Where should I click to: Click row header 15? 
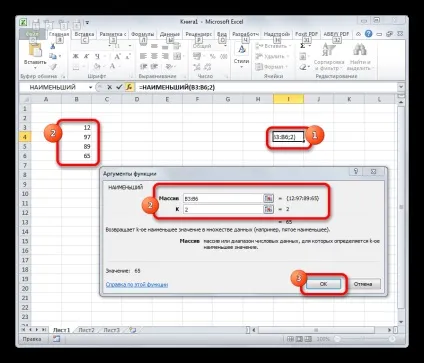point(25,241)
